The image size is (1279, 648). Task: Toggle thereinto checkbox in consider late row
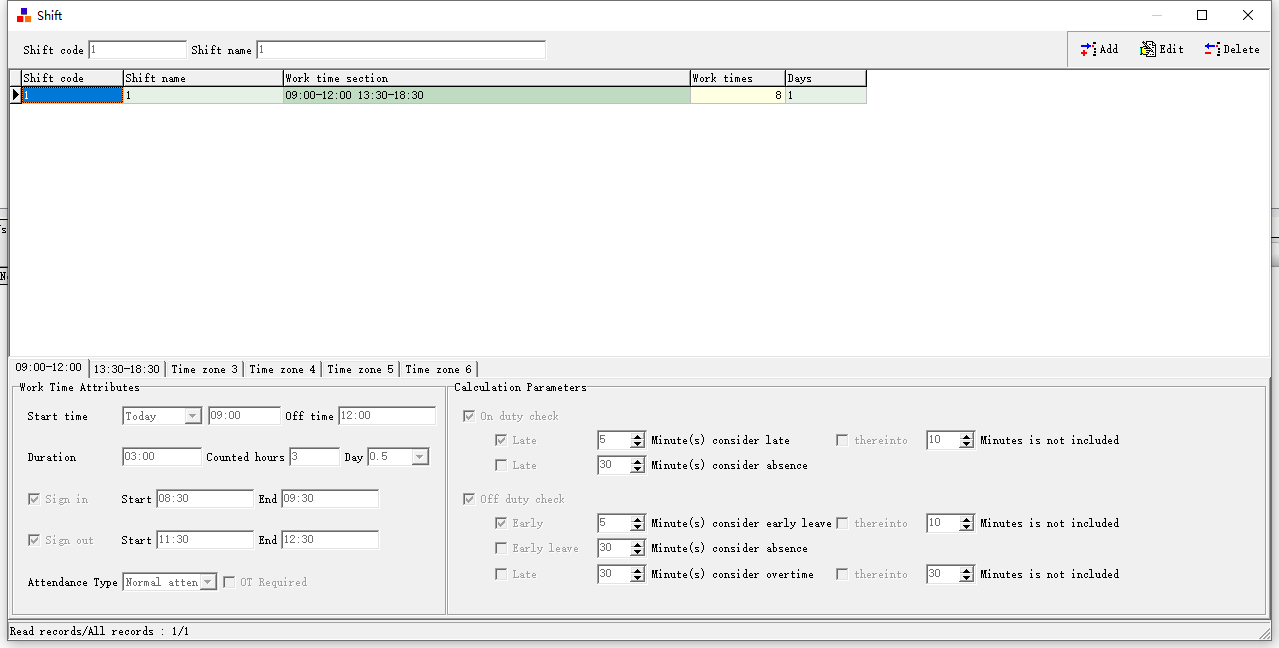(842, 440)
